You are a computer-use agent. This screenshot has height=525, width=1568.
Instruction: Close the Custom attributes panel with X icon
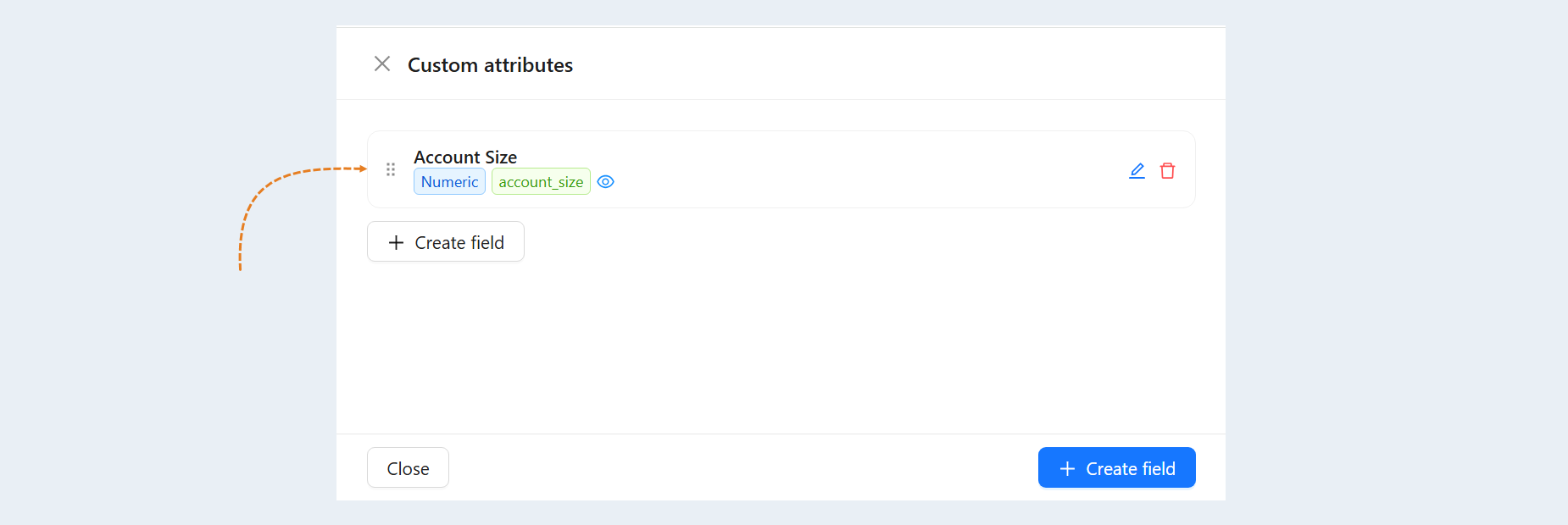tap(382, 64)
